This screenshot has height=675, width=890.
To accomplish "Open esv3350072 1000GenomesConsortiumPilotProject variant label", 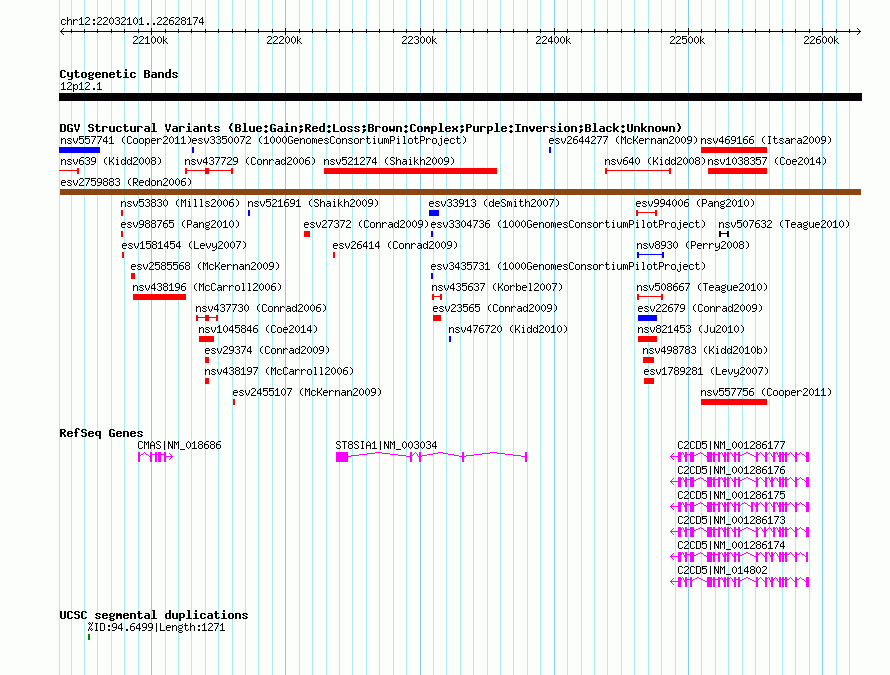I will [330, 140].
